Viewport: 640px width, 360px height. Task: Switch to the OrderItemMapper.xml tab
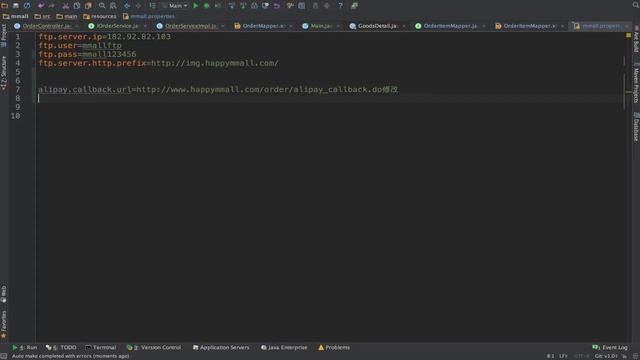coord(529,26)
